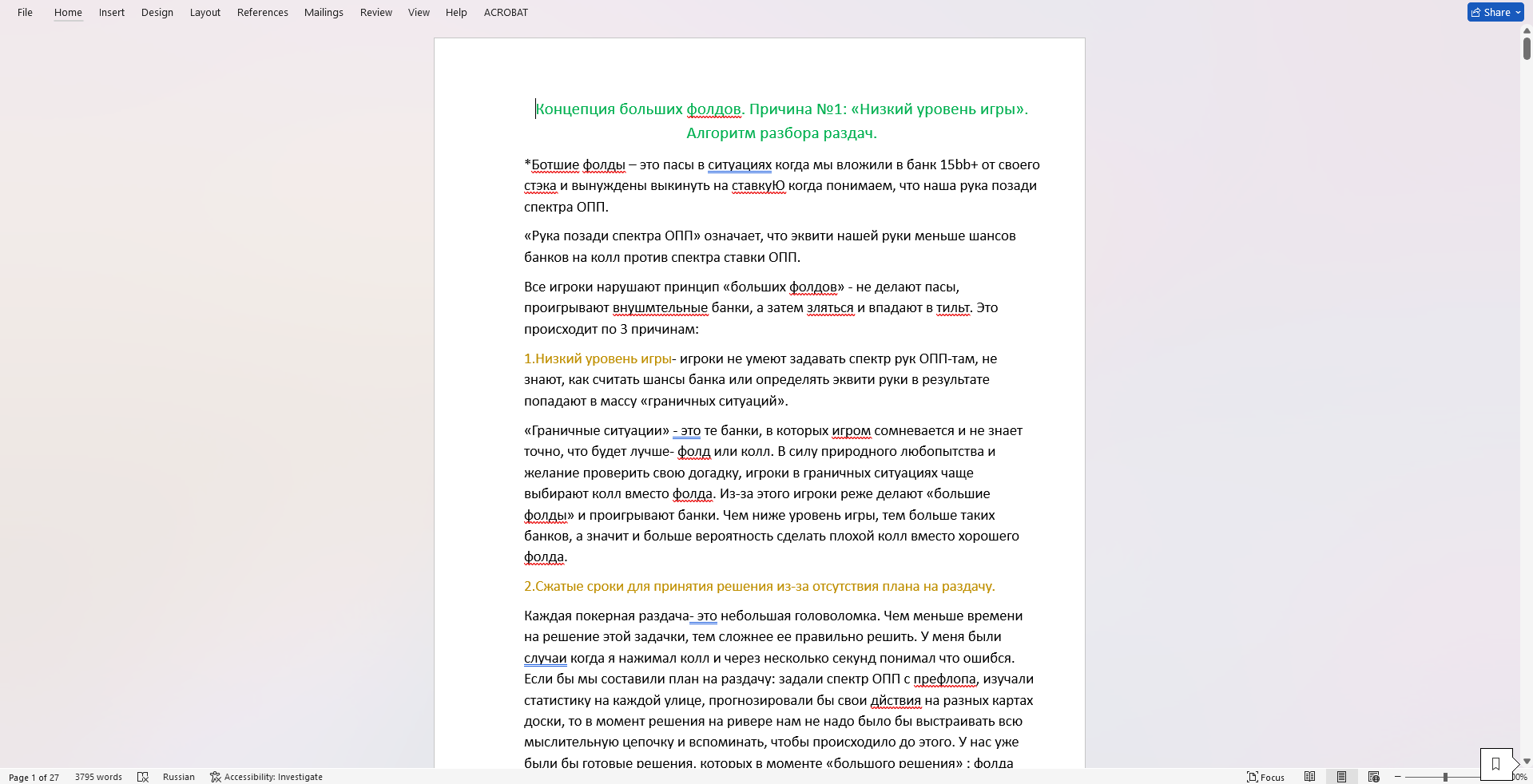Open the View tab
This screenshot has width=1533, height=784.
419,12
